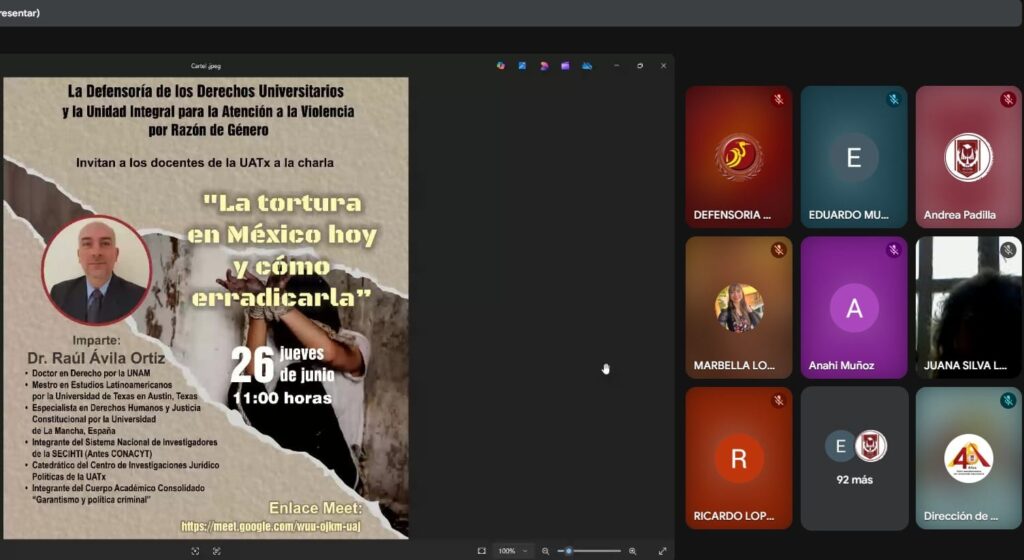Screen dimensions: 1024x560
Task: Open the 100% zoom level dropdown
Action: (x=513, y=551)
